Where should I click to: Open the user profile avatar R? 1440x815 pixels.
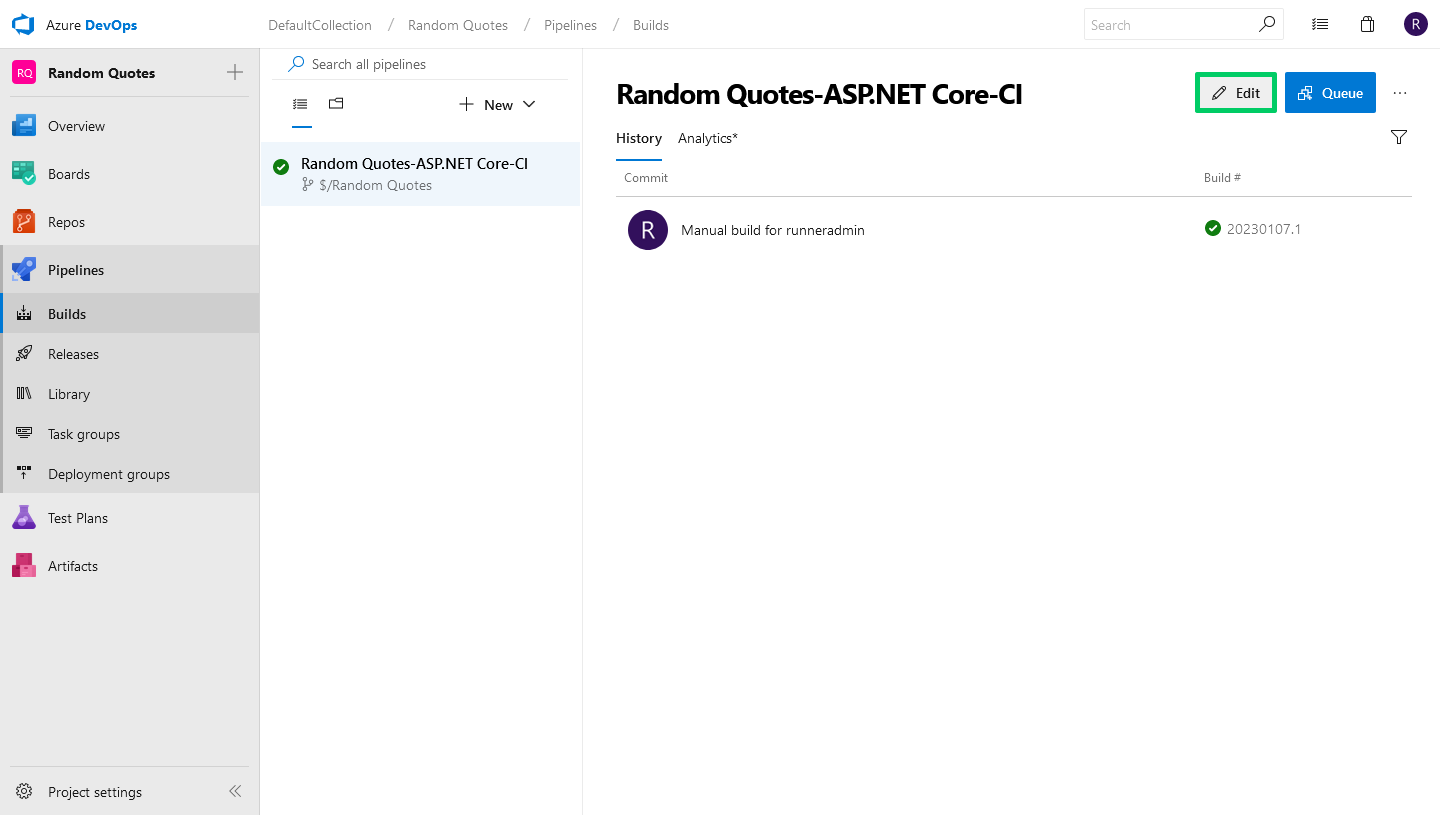pyautogui.click(x=1415, y=25)
